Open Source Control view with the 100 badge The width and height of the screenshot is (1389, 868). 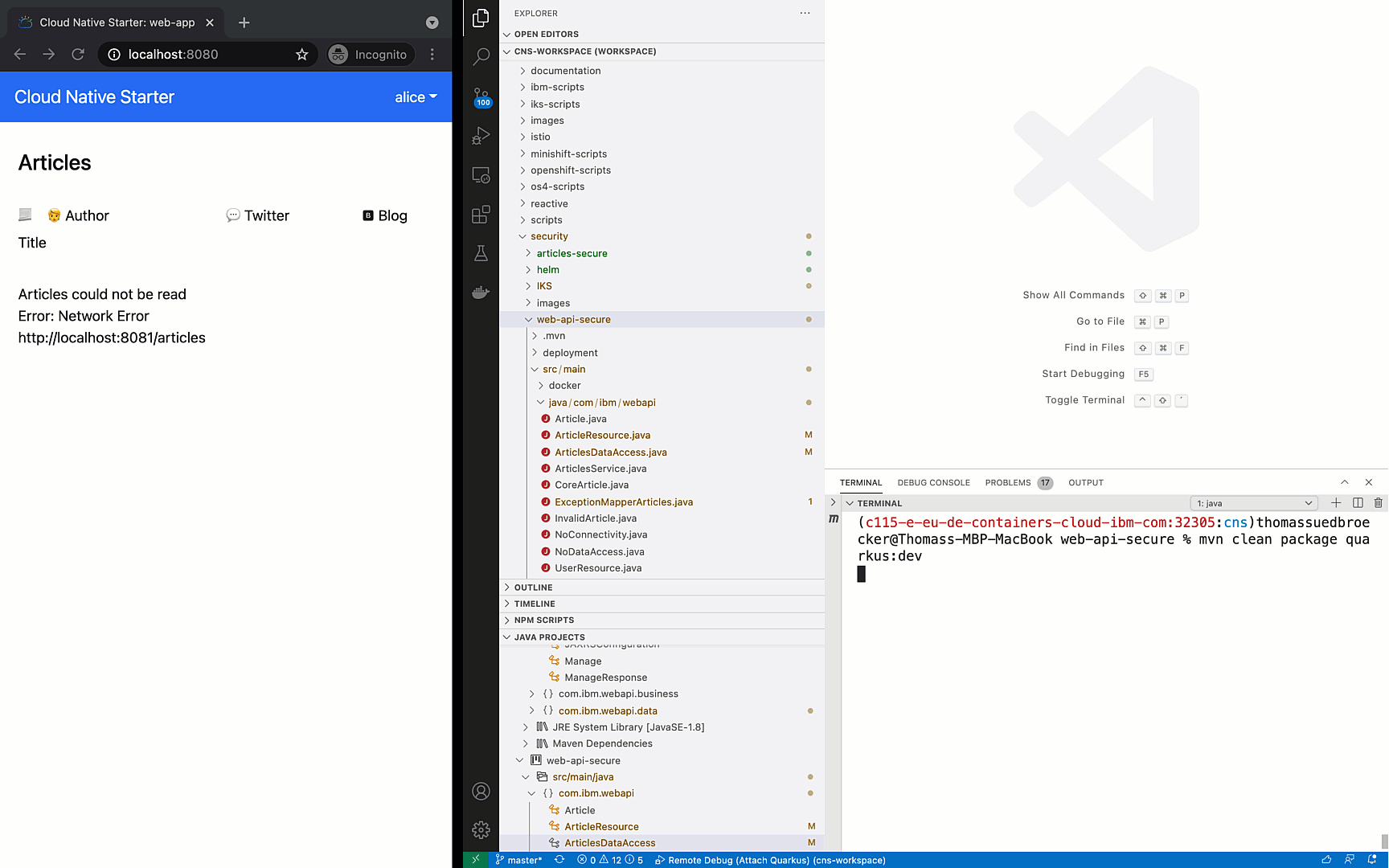pyautogui.click(x=481, y=96)
